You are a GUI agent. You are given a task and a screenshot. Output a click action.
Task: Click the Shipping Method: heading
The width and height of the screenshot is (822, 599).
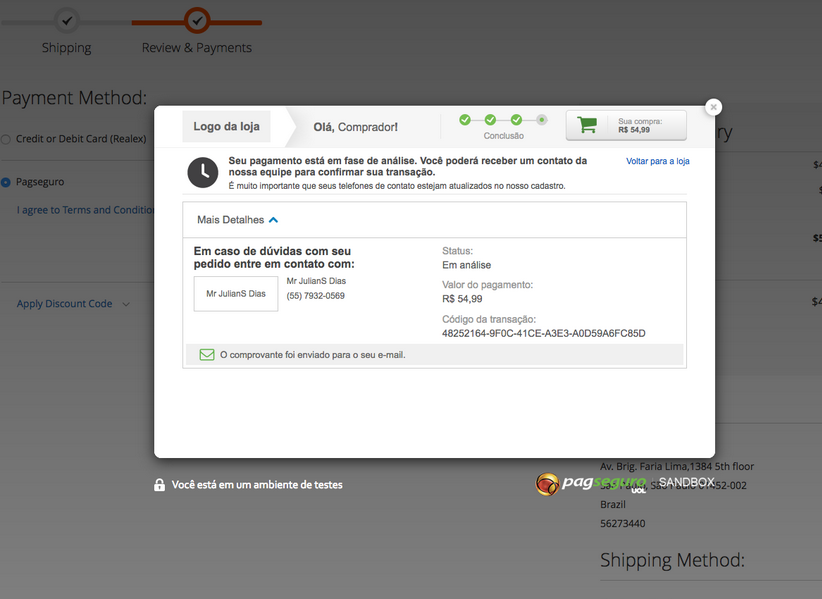[x=673, y=560]
